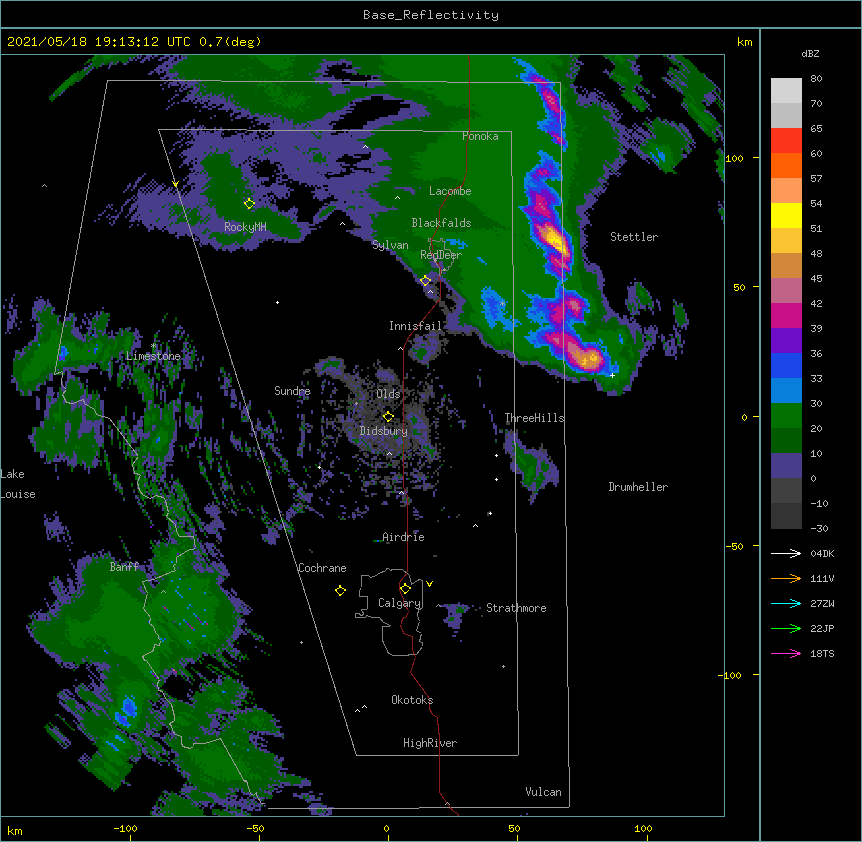Click the Strathmore label
Screen dimensions: 862x842
tap(516, 608)
